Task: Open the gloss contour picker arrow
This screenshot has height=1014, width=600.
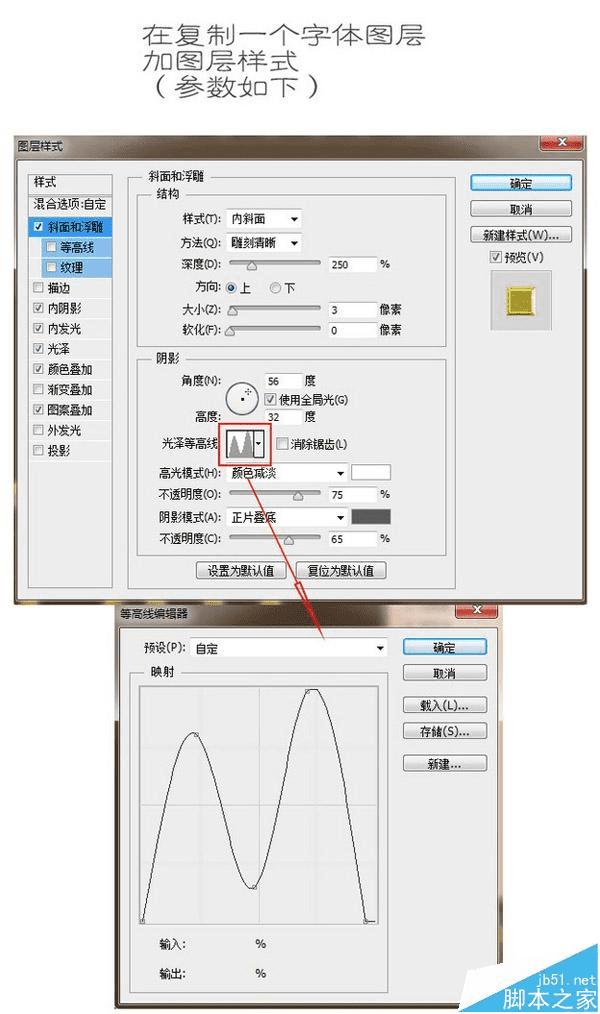Action: [259, 444]
